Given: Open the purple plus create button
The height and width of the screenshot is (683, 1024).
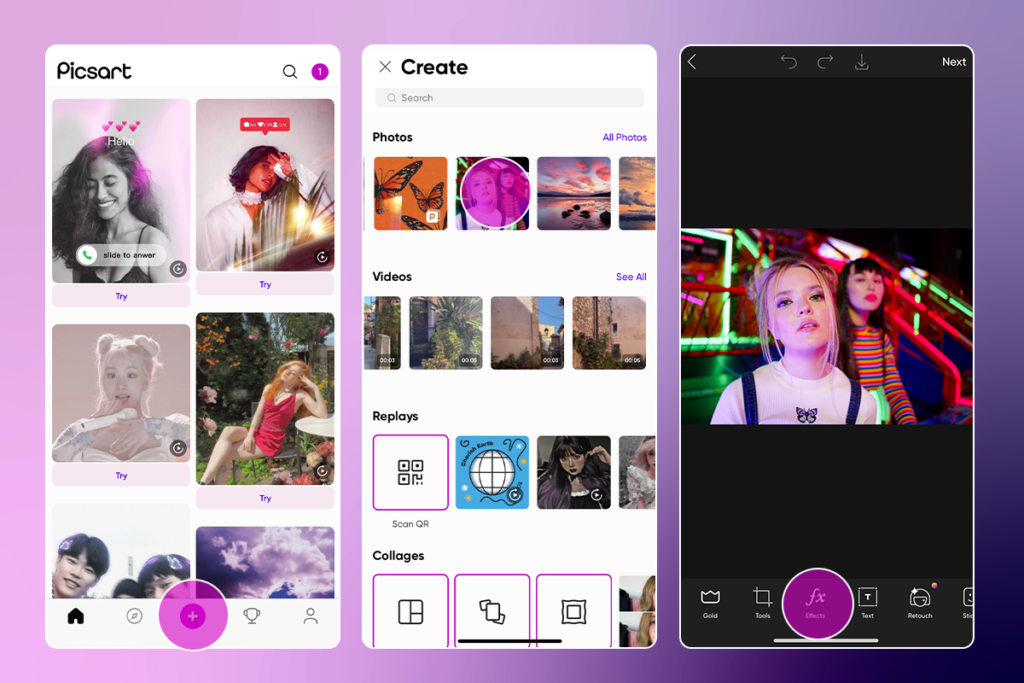Looking at the screenshot, I should point(193,617).
